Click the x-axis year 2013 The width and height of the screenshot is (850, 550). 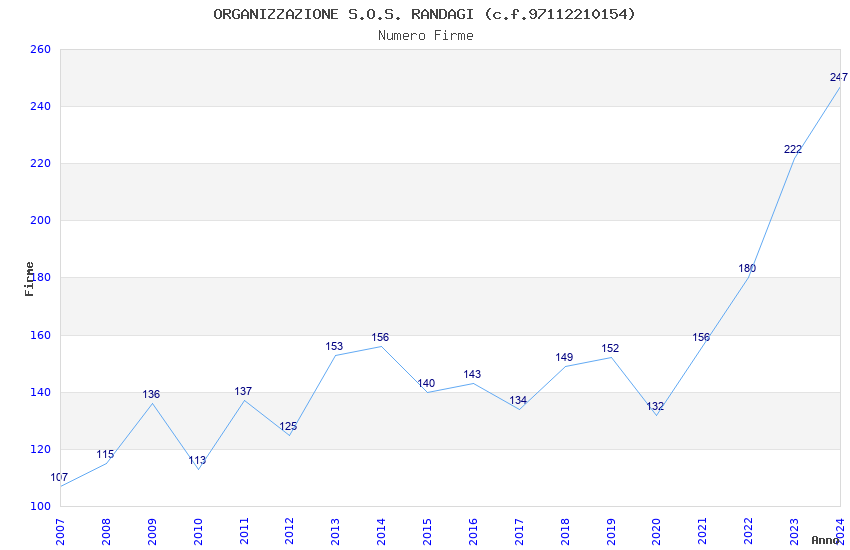pos(336,531)
